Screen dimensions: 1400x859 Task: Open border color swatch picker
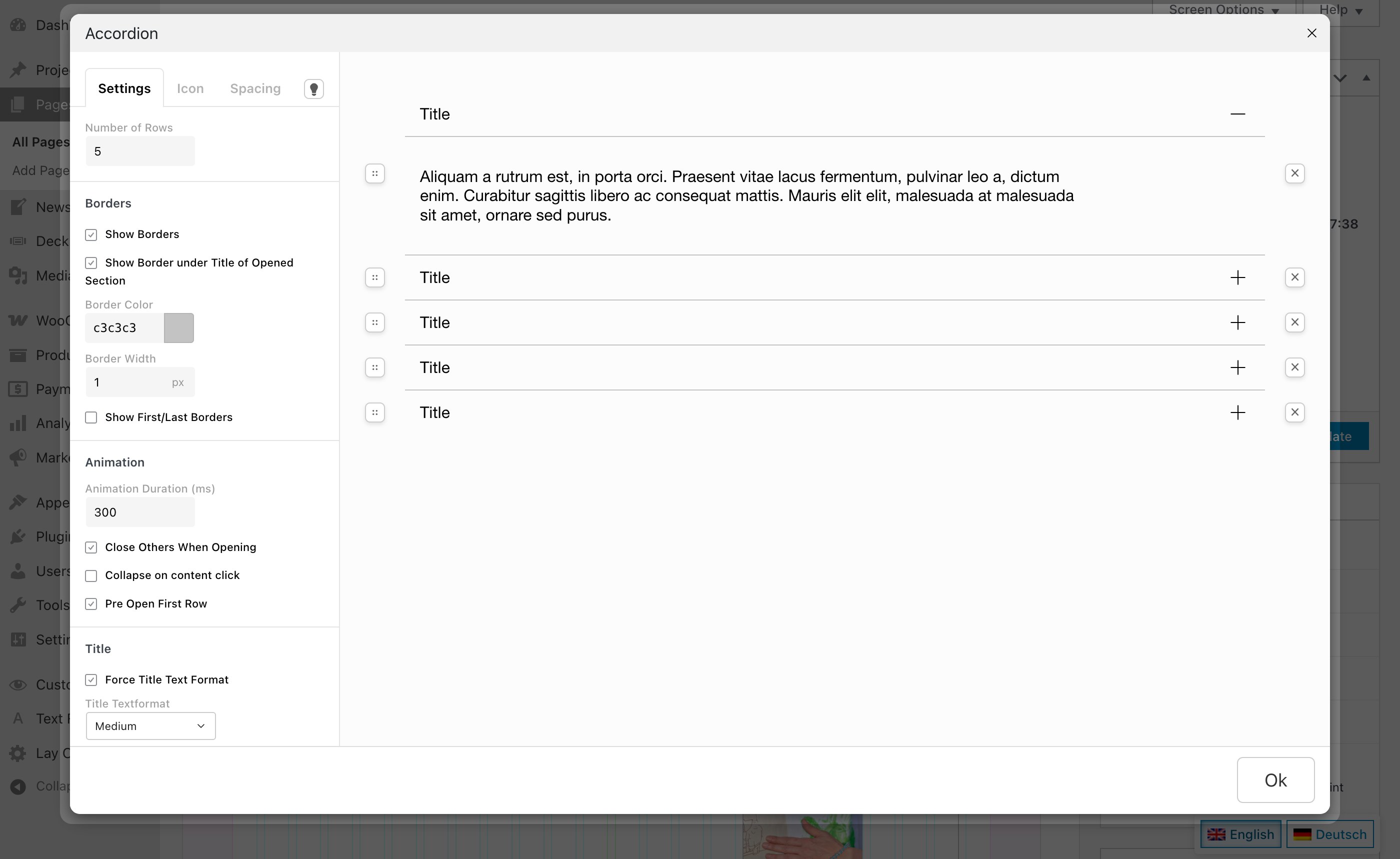click(179, 328)
